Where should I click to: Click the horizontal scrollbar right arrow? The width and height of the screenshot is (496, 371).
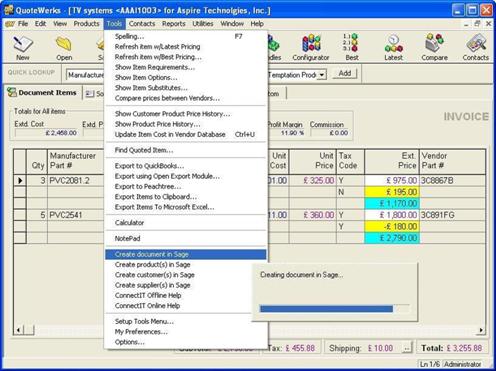coord(481,330)
